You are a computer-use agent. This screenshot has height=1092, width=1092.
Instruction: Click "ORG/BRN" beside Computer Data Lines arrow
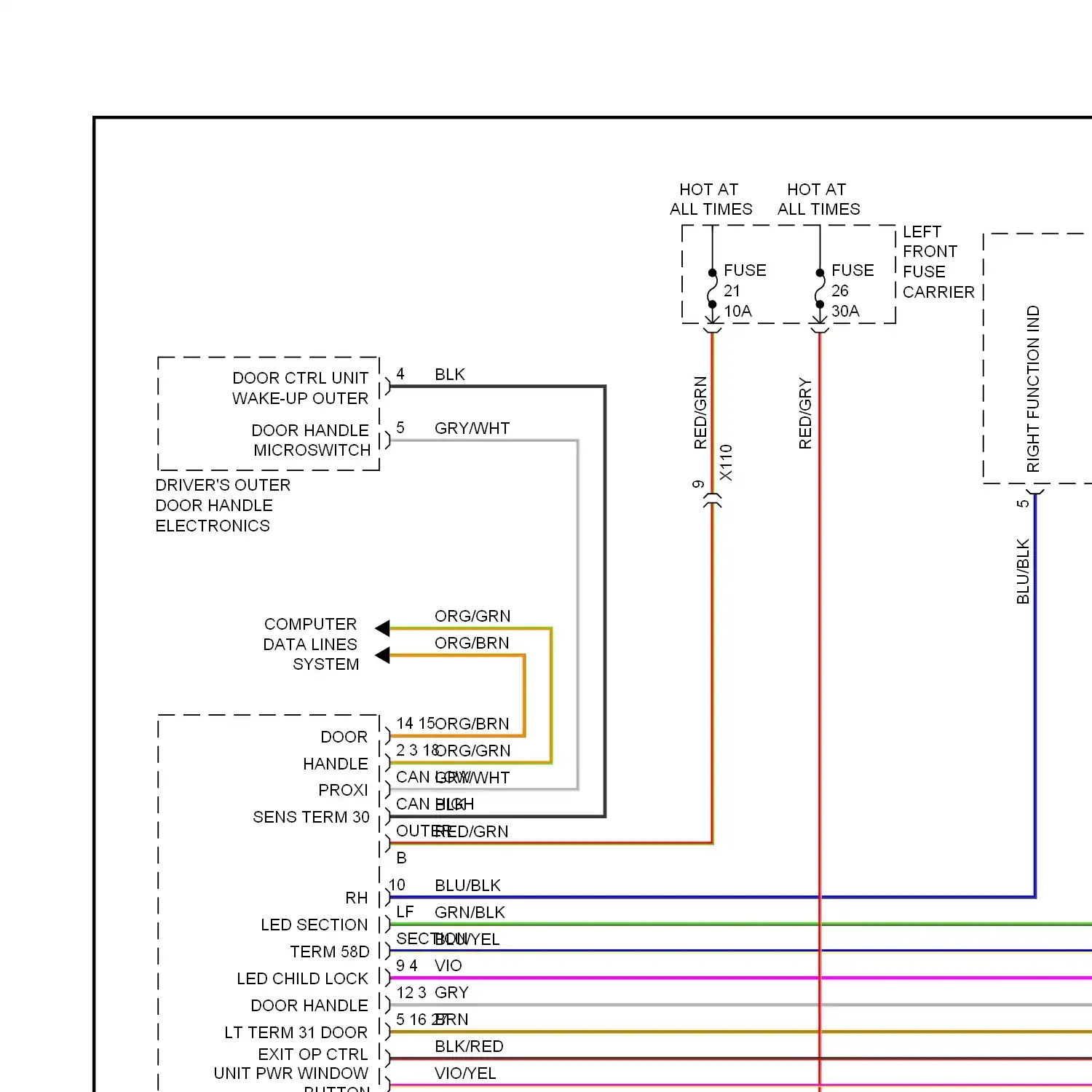pyautogui.click(x=472, y=643)
